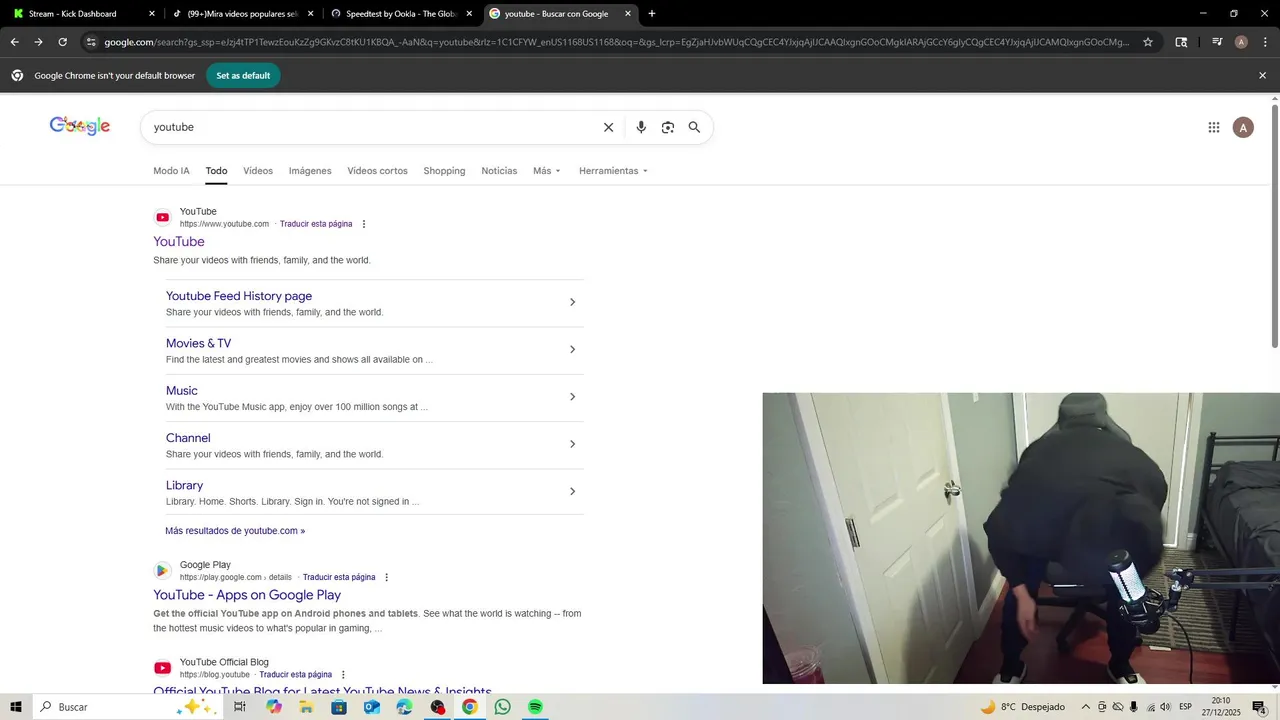Close the Speedtest by Ookla tab

pyautogui.click(x=469, y=14)
